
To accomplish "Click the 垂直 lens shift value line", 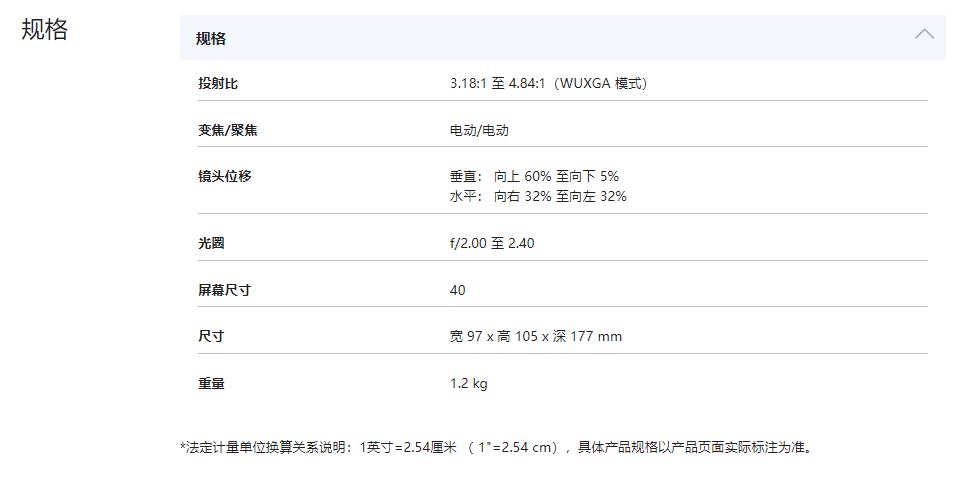I will click(x=534, y=176).
